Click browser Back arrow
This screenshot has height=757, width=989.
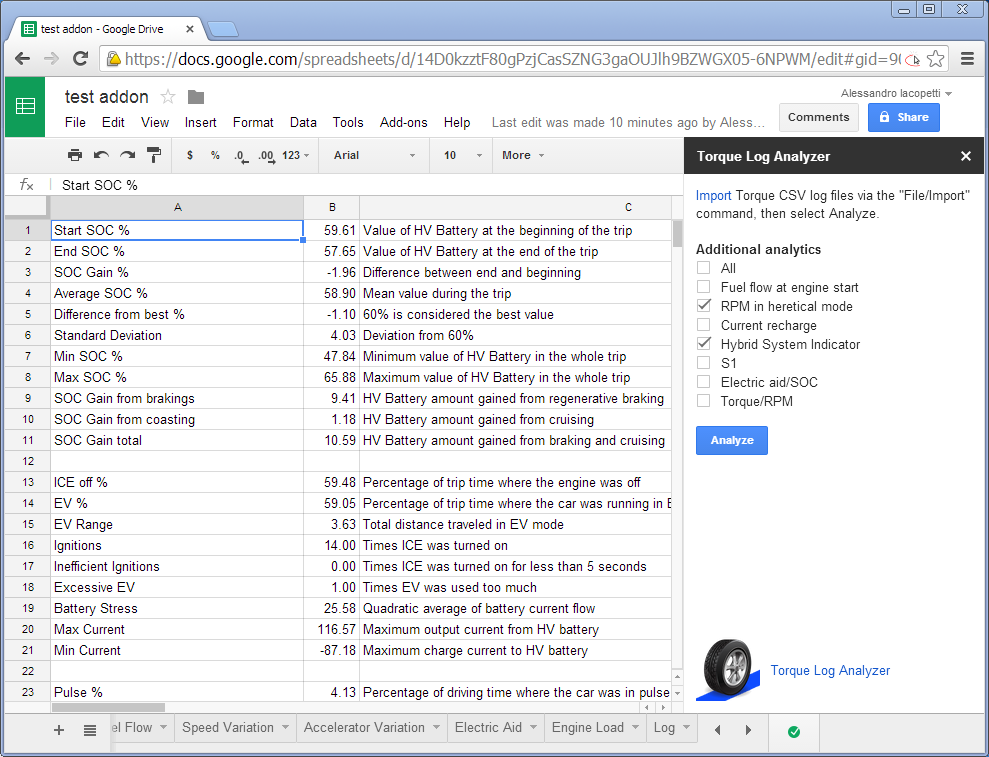pos(23,59)
